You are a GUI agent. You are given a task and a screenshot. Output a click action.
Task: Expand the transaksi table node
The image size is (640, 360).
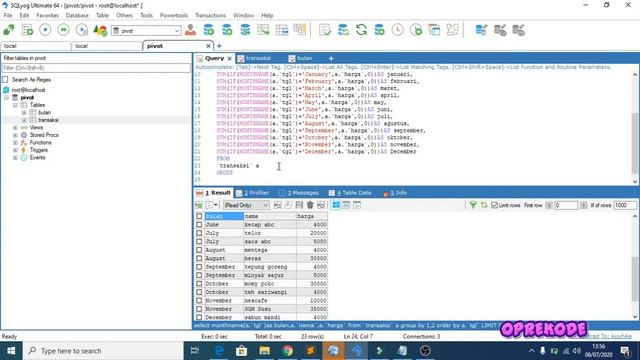(24, 120)
